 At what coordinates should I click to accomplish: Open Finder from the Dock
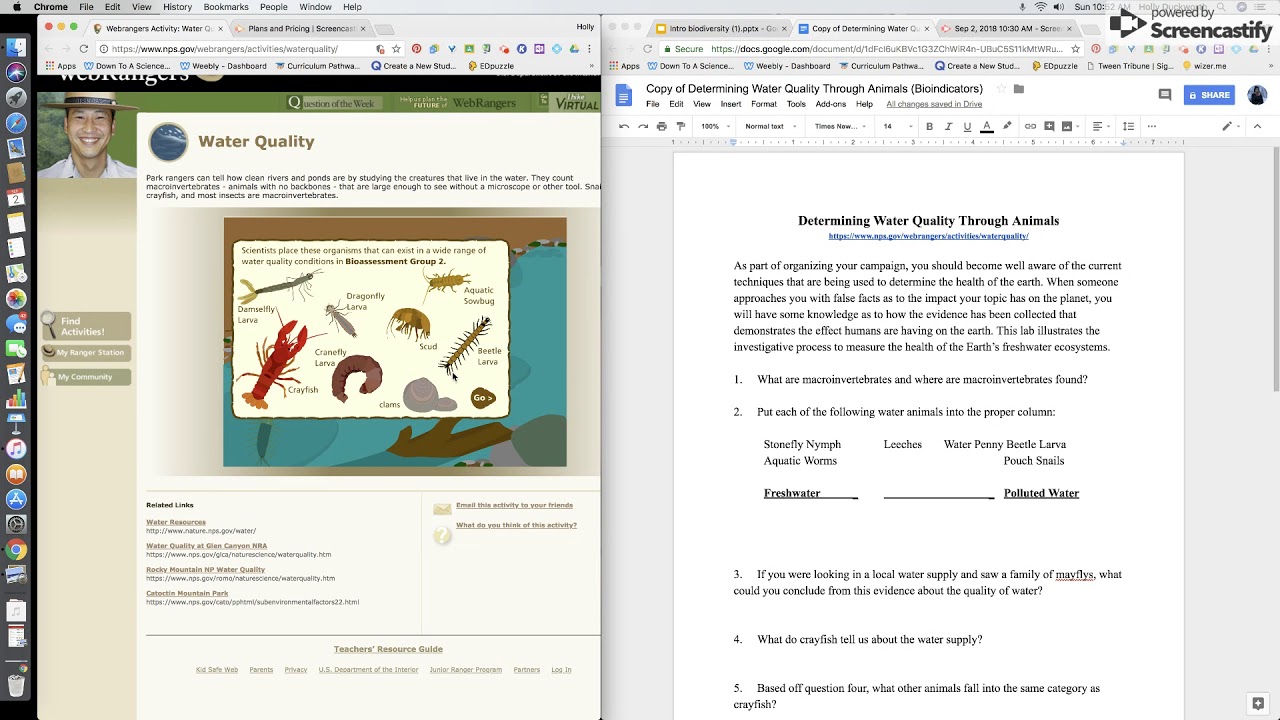pyautogui.click(x=16, y=47)
